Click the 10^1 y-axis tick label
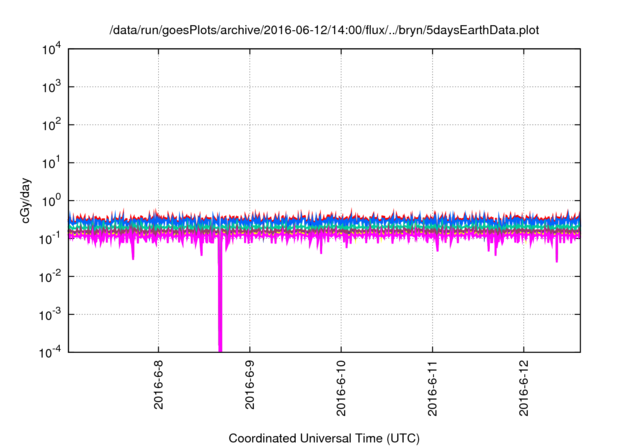Viewport: 640px width, 448px height. point(51,163)
